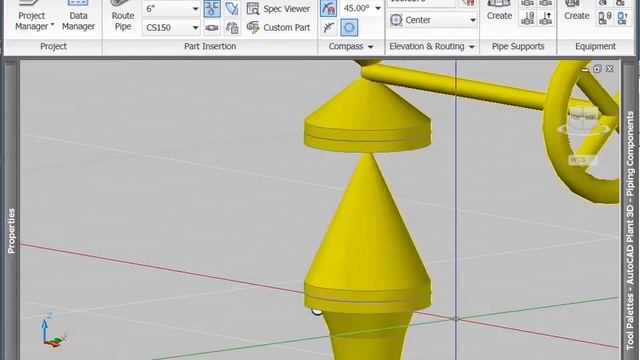
Task: Open the Properties palette side tab
Action: (x=11, y=231)
